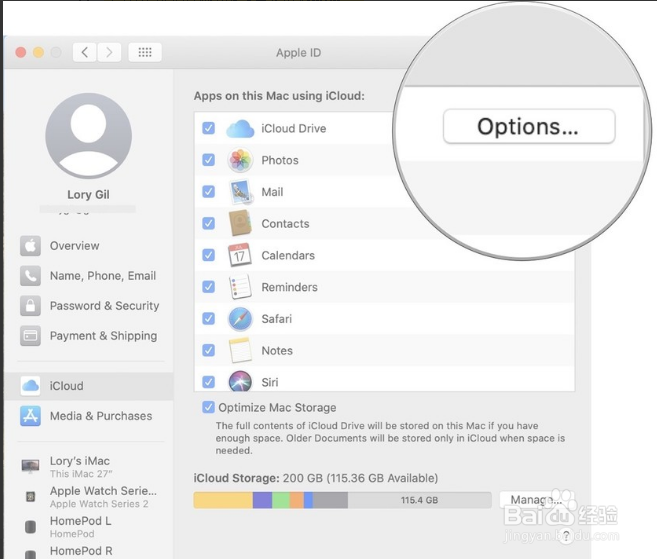Viewport: 657px width, 559px height.
Task: Select HomePod L device entry
Action: point(89,527)
